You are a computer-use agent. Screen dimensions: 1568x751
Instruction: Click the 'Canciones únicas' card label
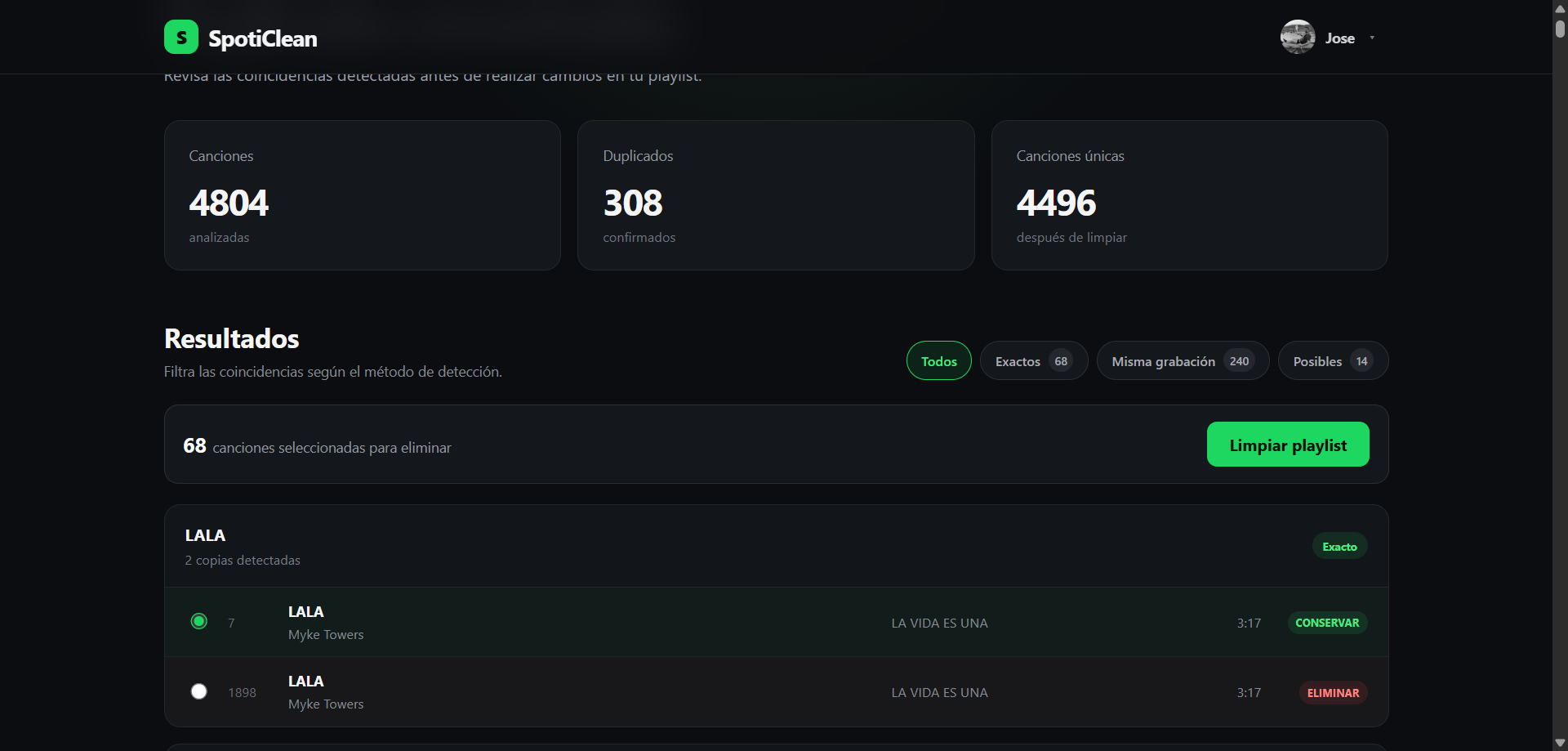(x=1070, y=156)
